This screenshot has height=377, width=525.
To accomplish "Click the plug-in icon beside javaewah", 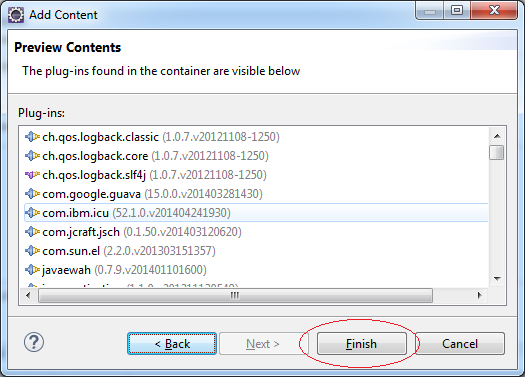I will [32, 270].
